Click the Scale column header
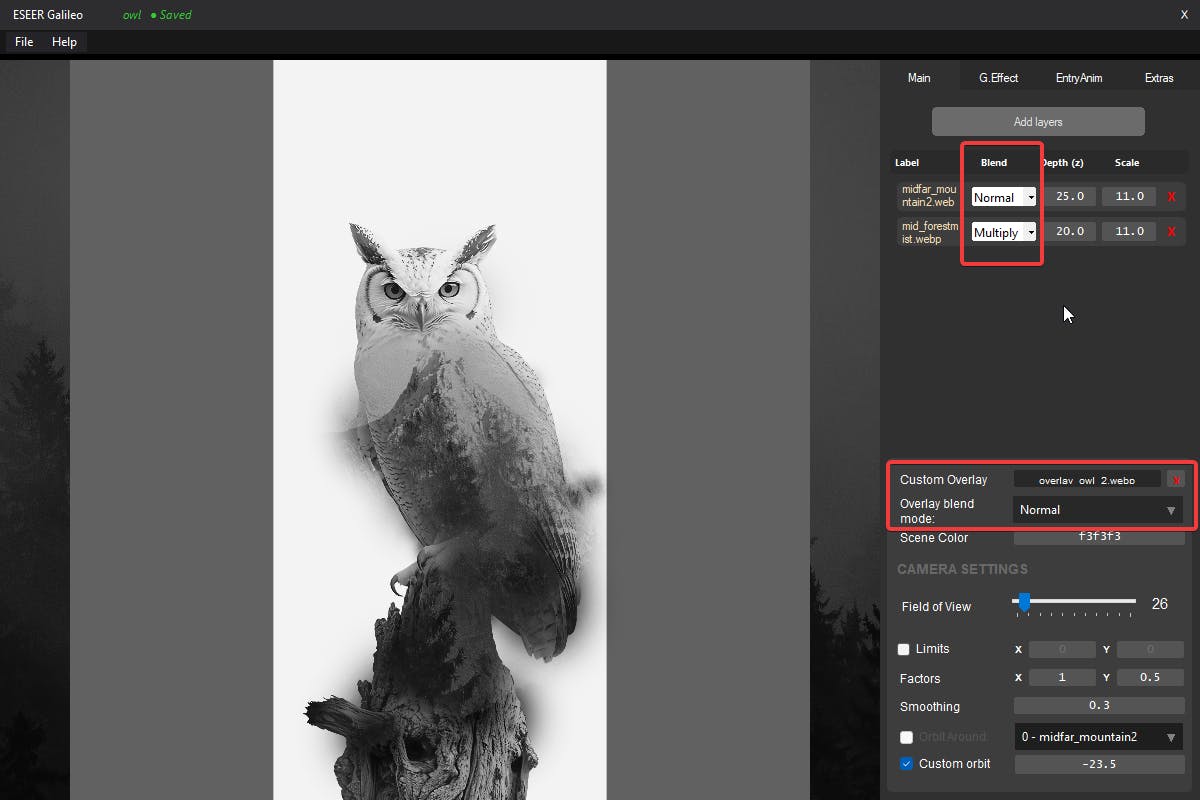The image size is (1200, 800). pyautogui.click(x=1127, y=162)
